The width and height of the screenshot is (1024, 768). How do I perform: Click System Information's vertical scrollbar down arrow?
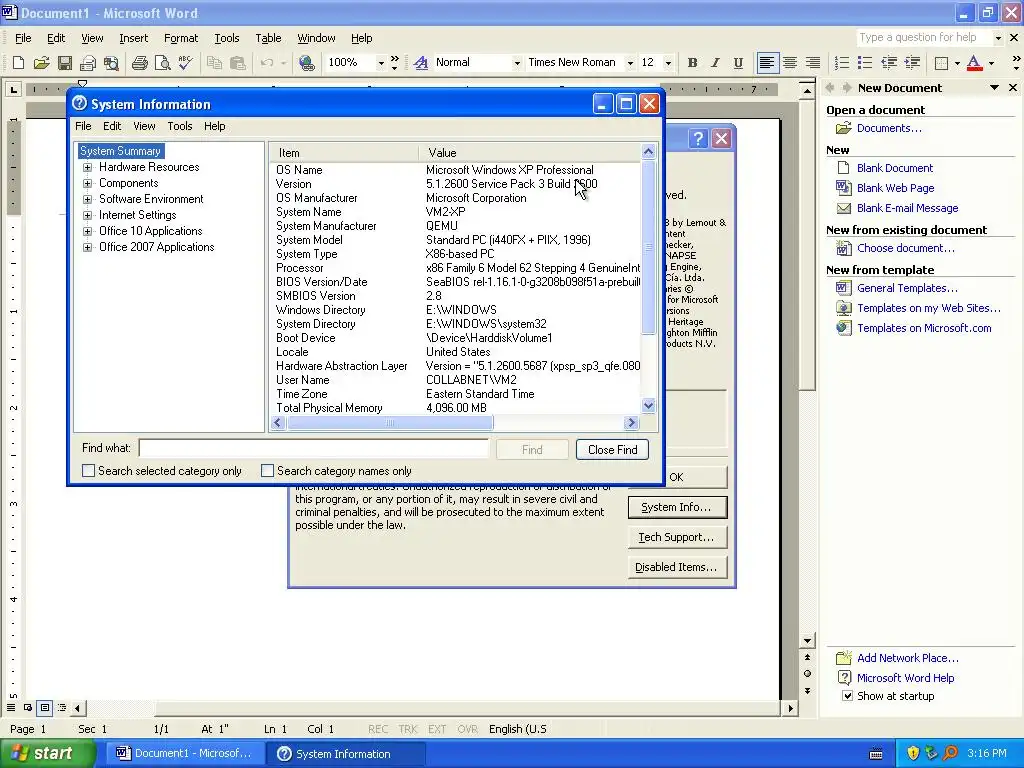(x=648, y=406)
